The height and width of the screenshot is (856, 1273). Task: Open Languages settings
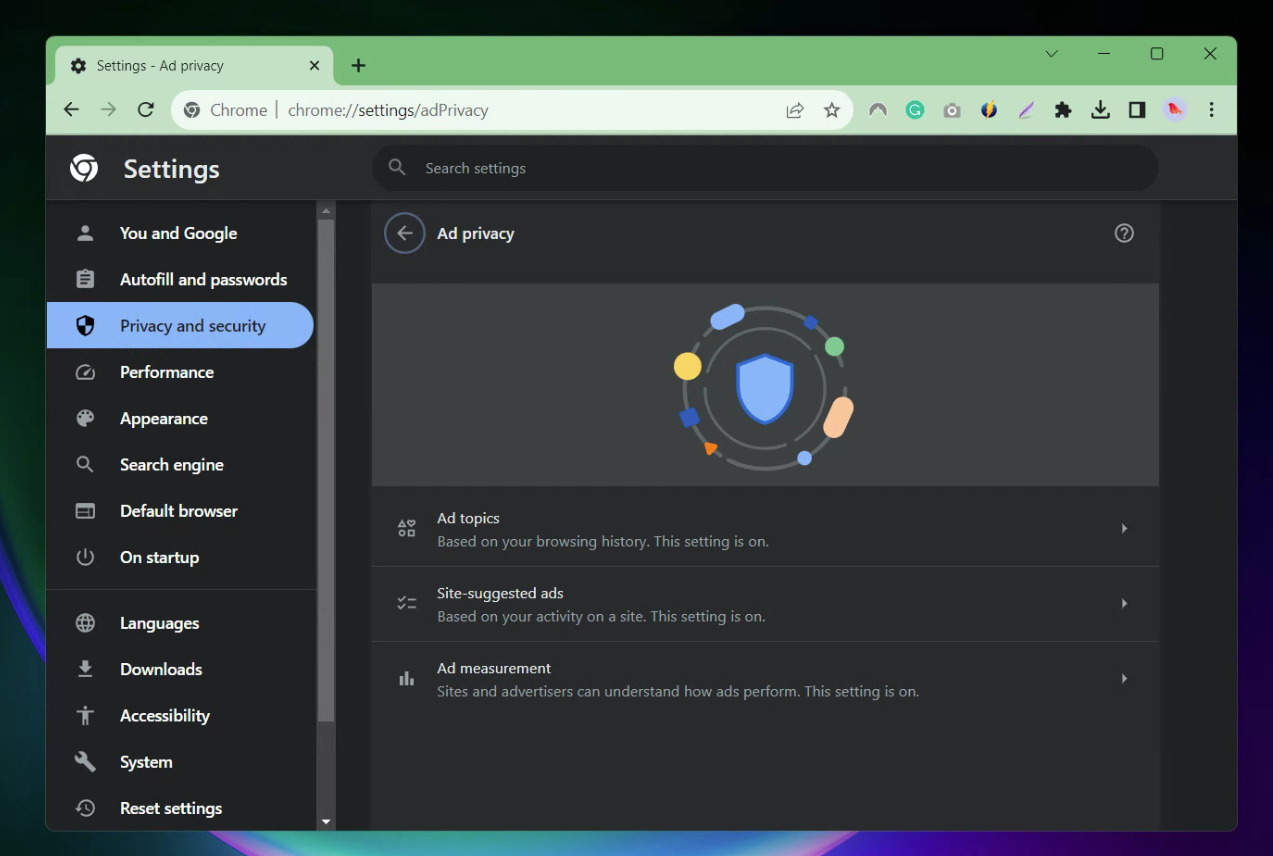tap(180, 623)
